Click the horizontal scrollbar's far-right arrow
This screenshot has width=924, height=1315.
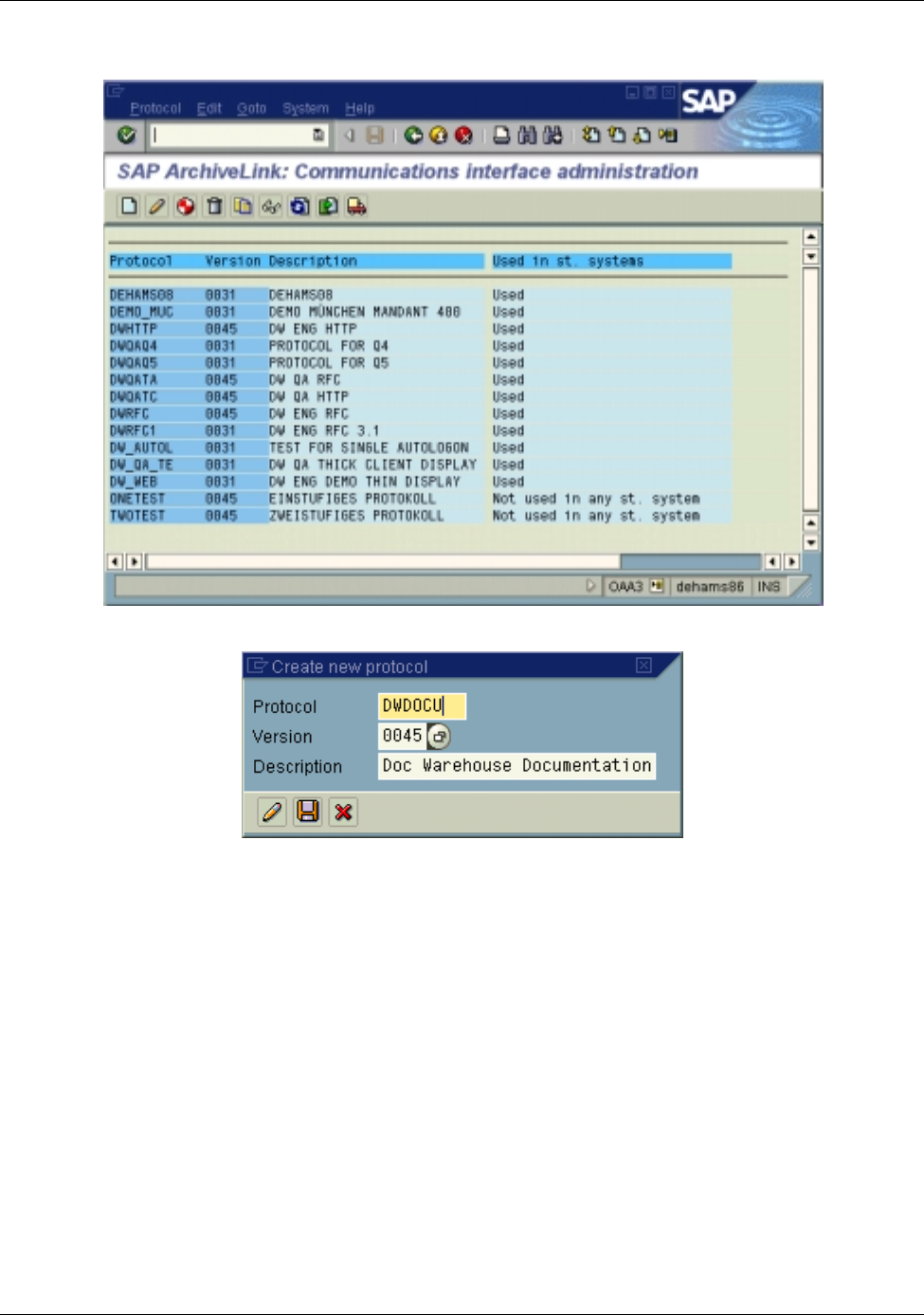791,561
